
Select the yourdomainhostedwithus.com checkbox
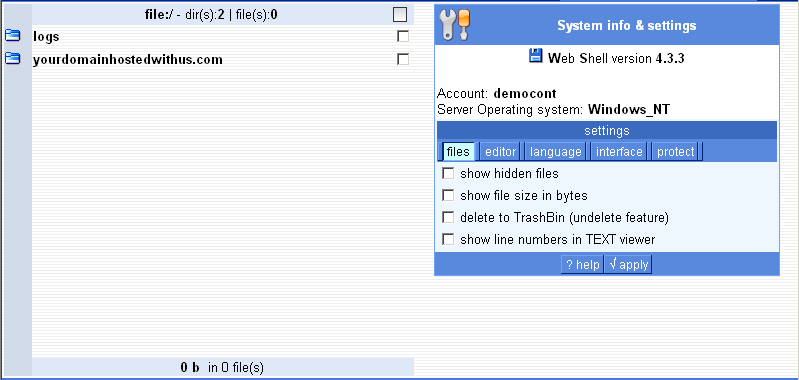[x=403, y=60]
